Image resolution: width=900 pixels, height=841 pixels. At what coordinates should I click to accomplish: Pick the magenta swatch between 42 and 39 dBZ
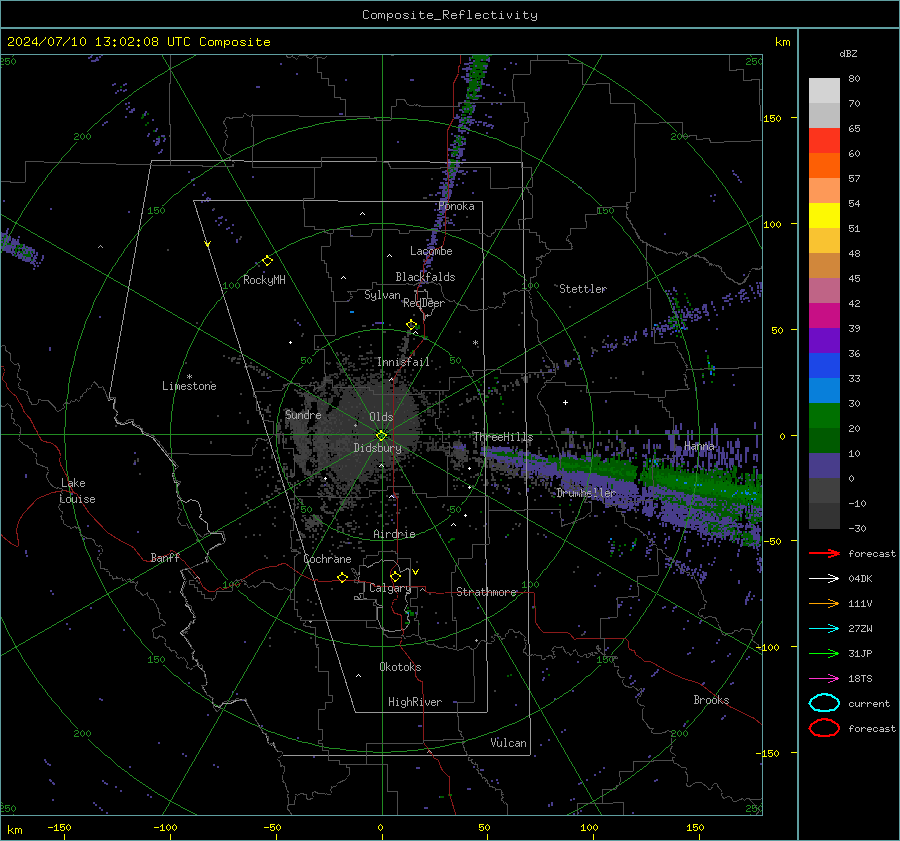pyautogui.click(x=824, y=316)
